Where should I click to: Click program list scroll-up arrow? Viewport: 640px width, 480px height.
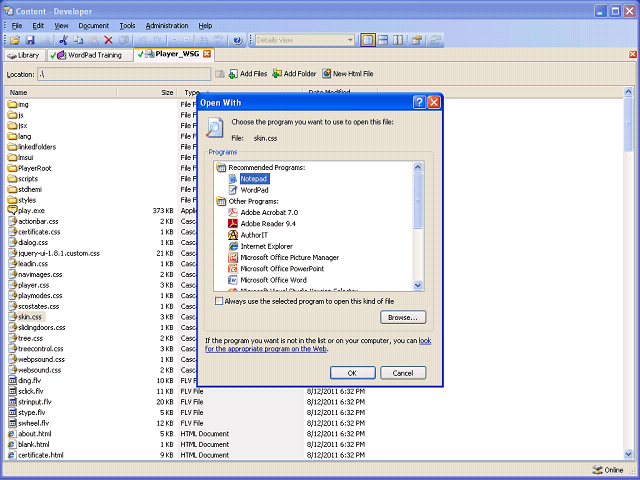[418, 167]
